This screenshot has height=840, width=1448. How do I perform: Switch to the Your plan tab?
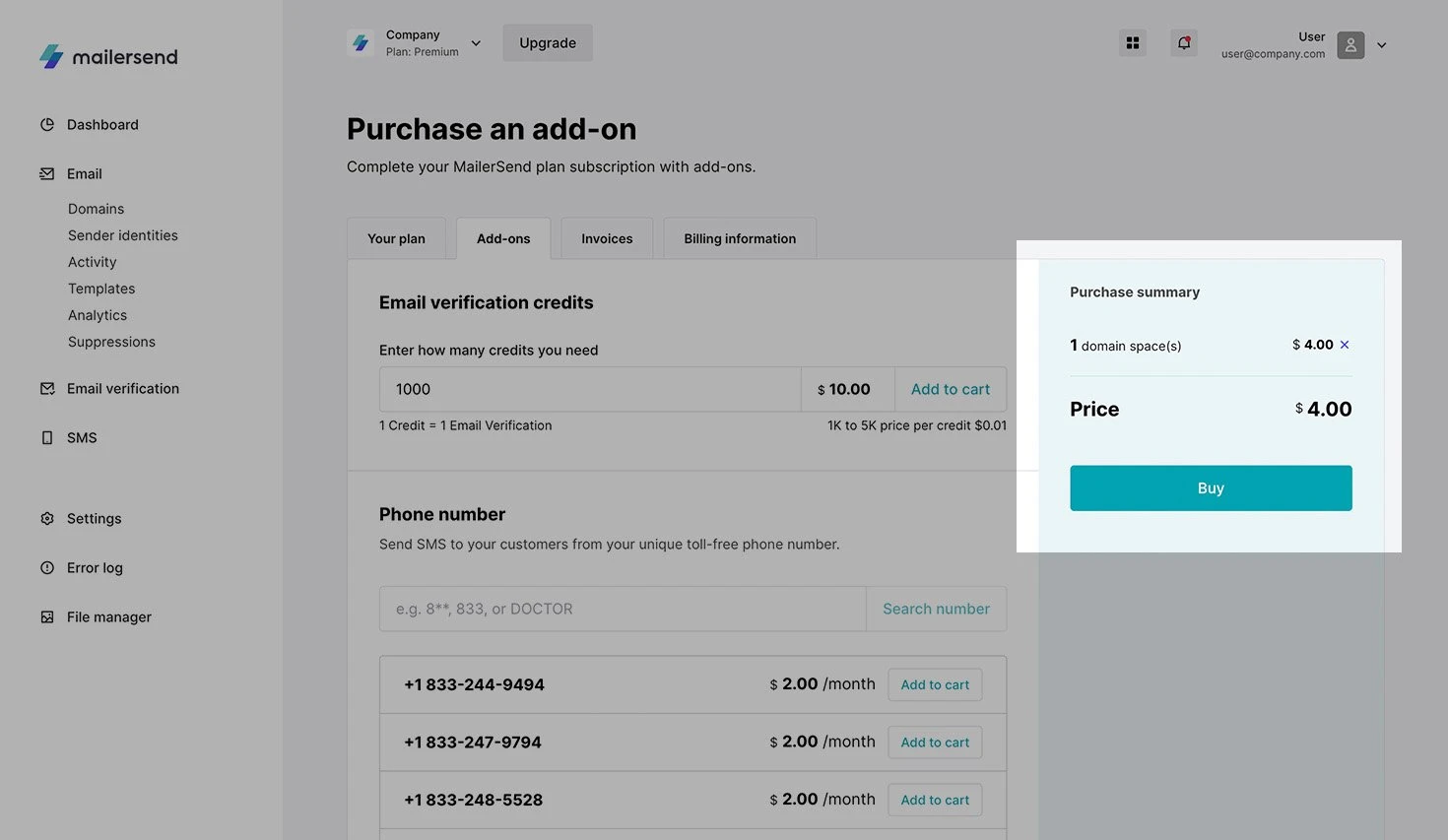(396, 239)
